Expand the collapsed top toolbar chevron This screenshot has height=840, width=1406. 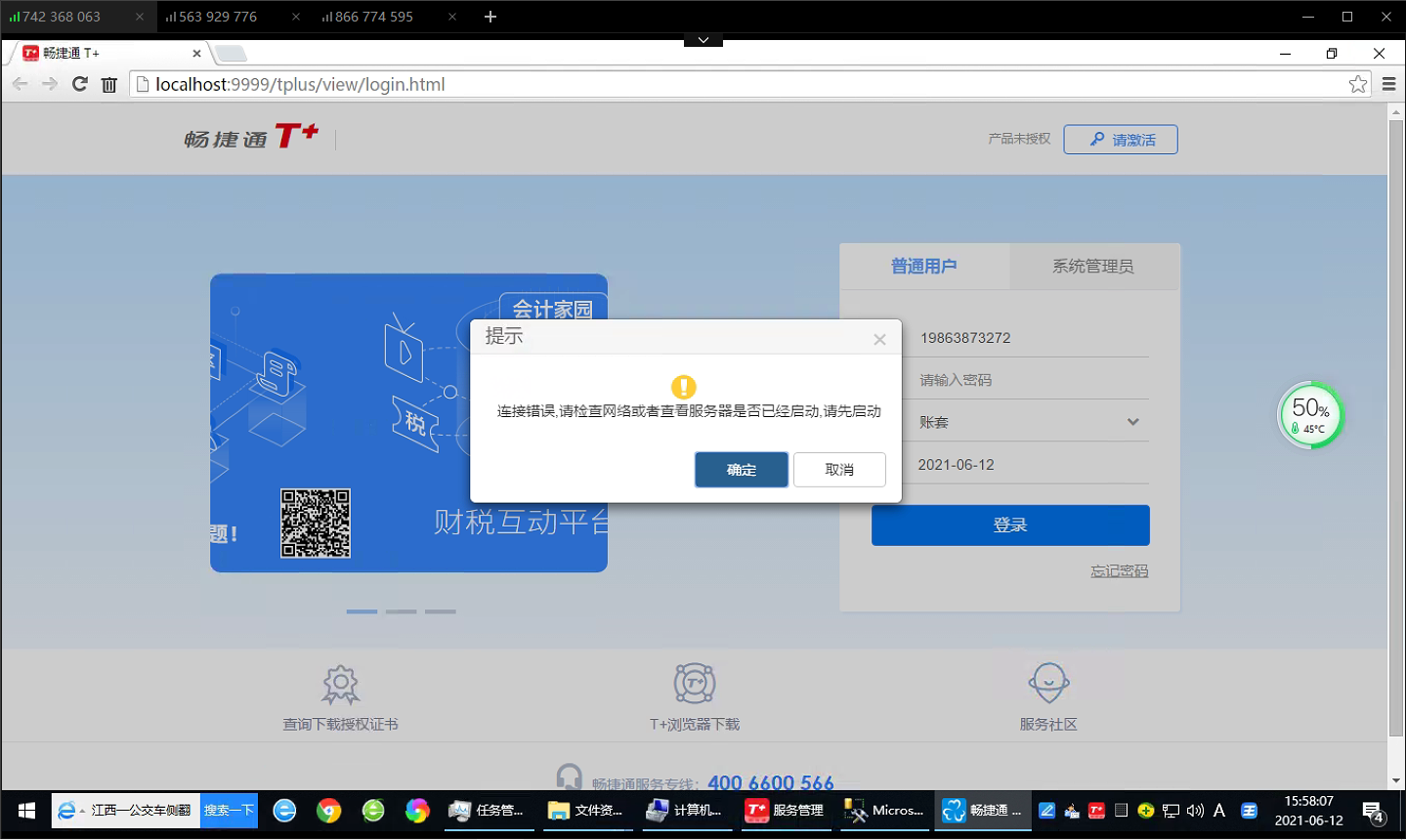click(x=703, y=40)
